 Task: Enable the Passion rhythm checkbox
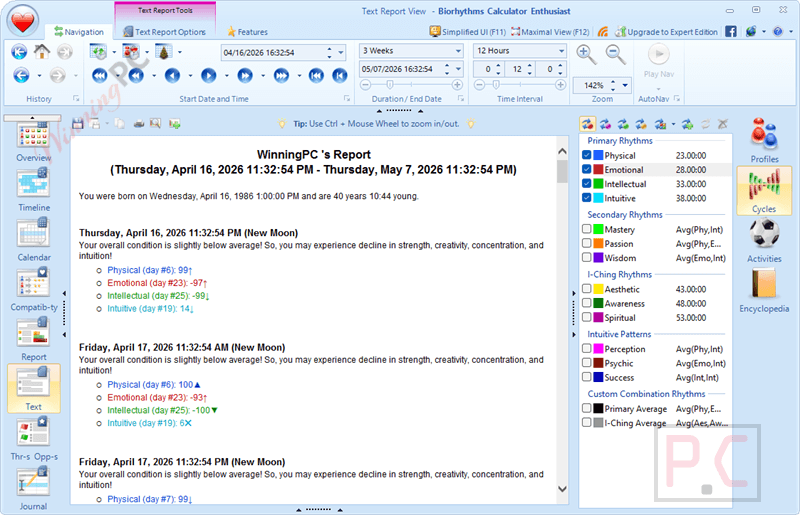click(586, 243)
